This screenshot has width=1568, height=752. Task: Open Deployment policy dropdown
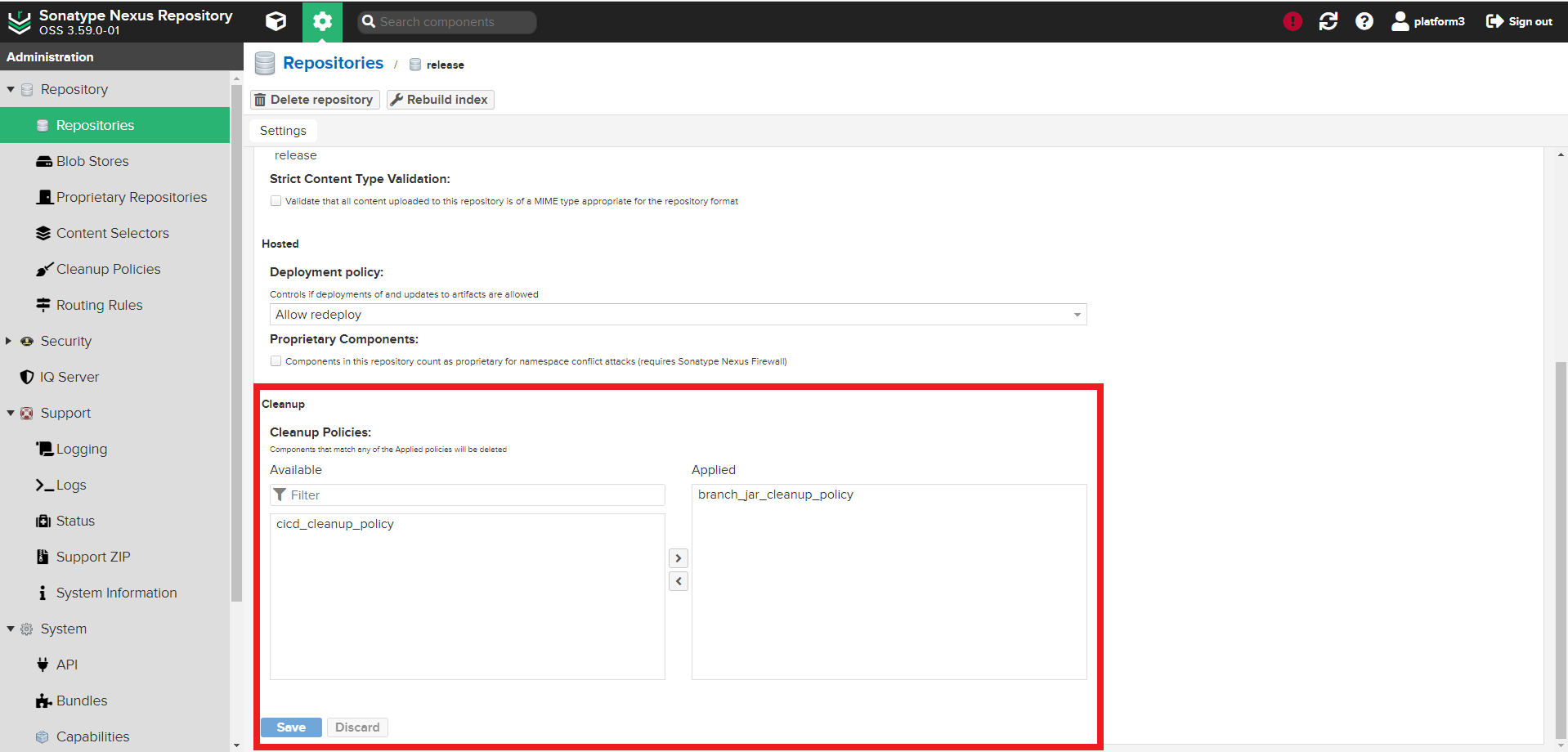point(678,315)
